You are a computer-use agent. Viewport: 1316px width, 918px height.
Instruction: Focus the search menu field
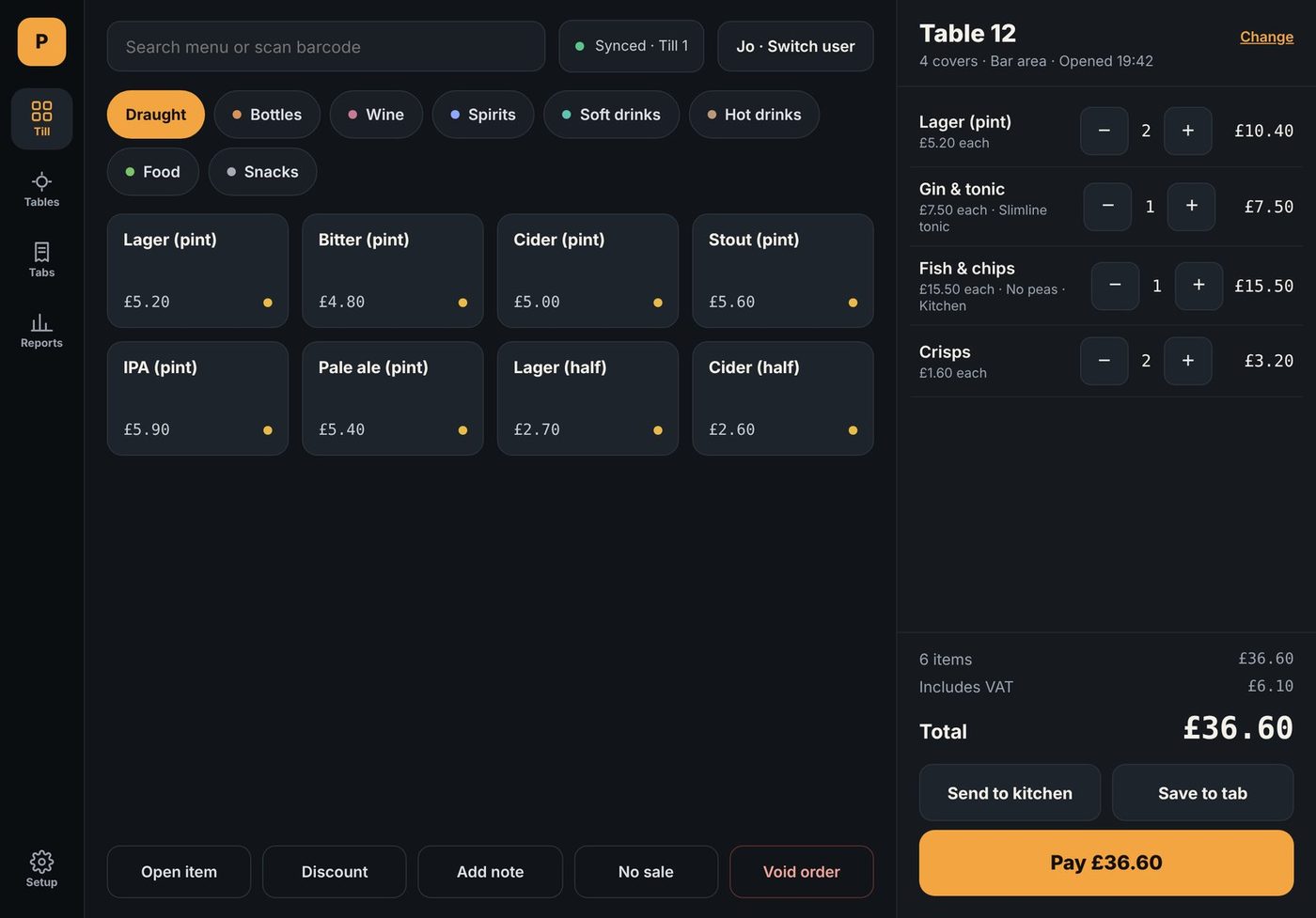tap(326, 47)
